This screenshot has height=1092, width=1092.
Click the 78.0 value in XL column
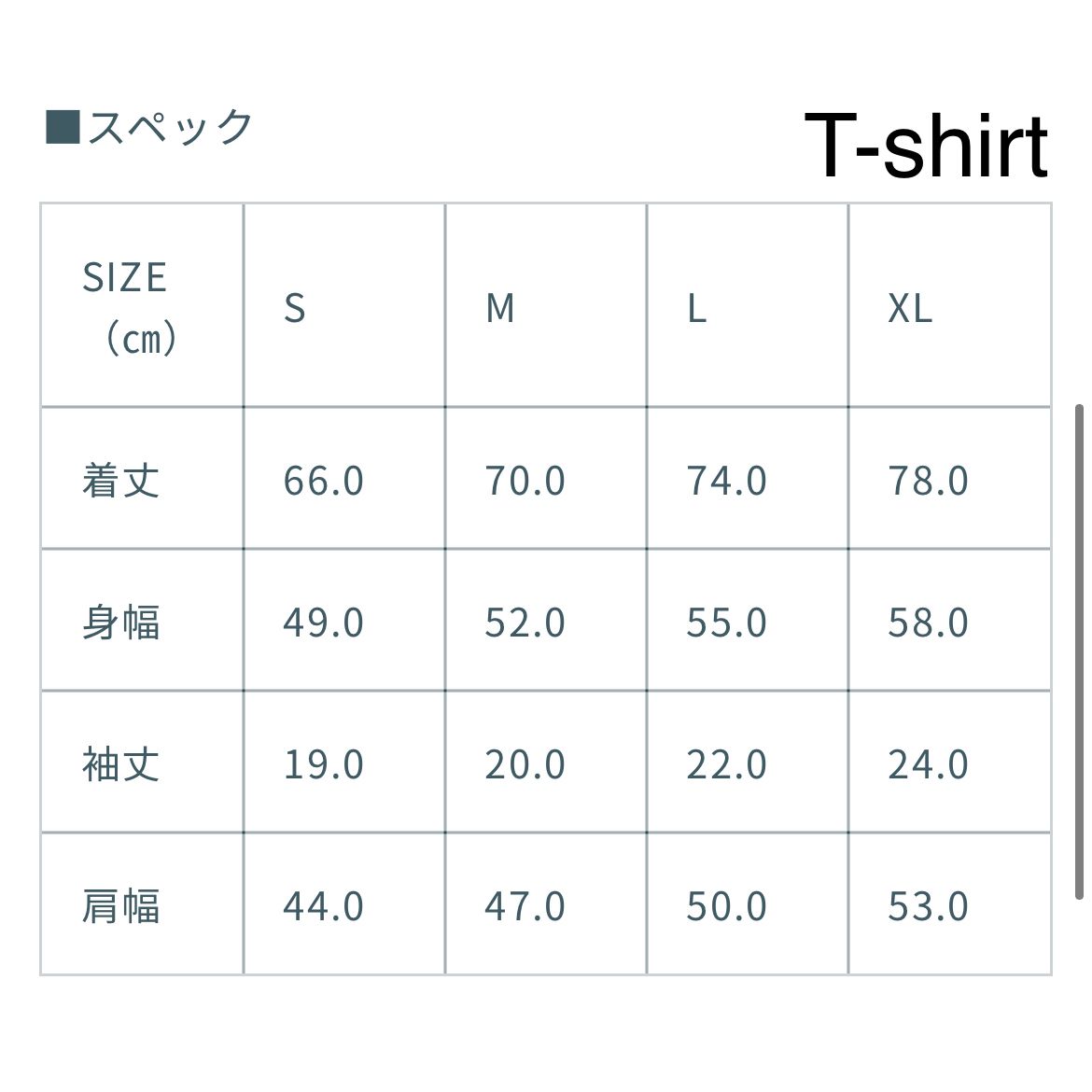(928, 481)
